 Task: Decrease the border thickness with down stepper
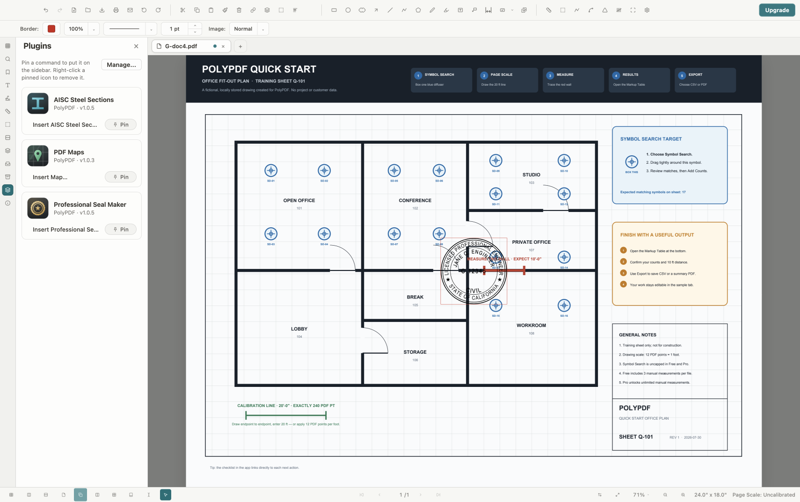pyautogui.click(x=195, y=32)
